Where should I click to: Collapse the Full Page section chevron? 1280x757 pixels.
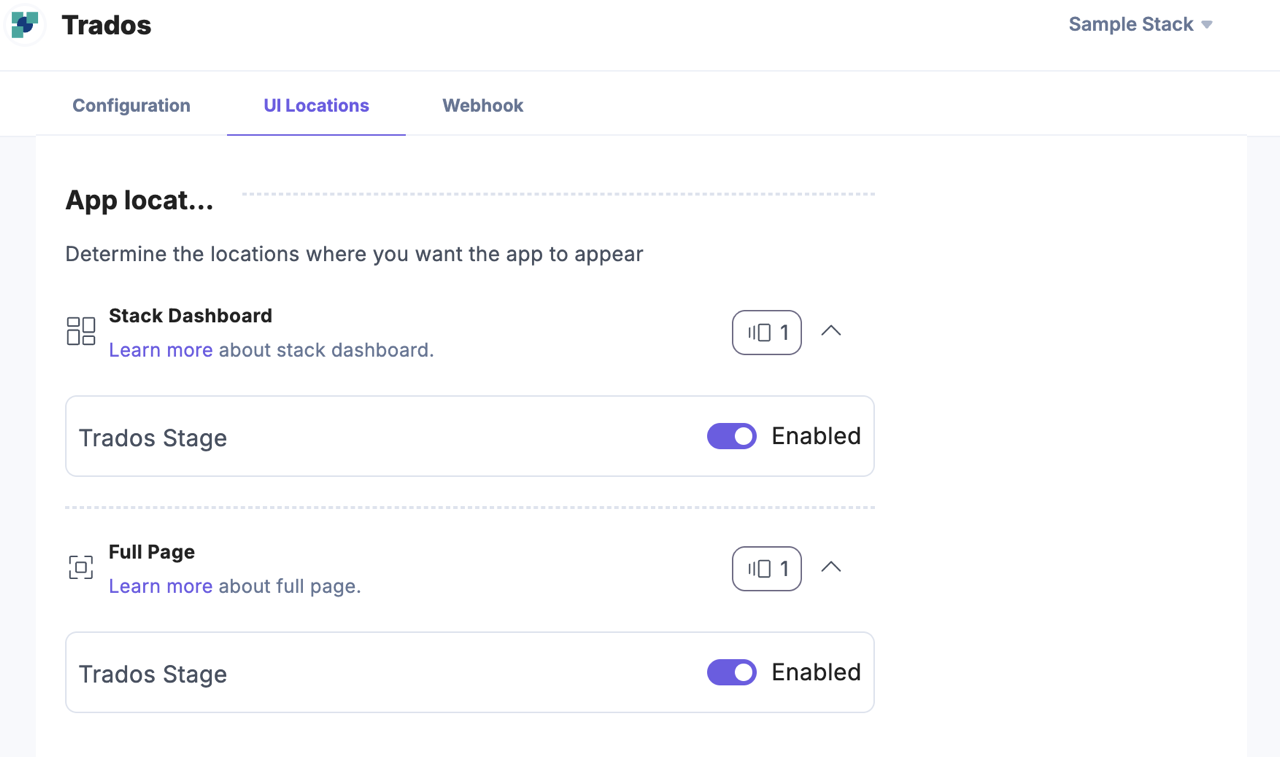click(x=831, y=567)
